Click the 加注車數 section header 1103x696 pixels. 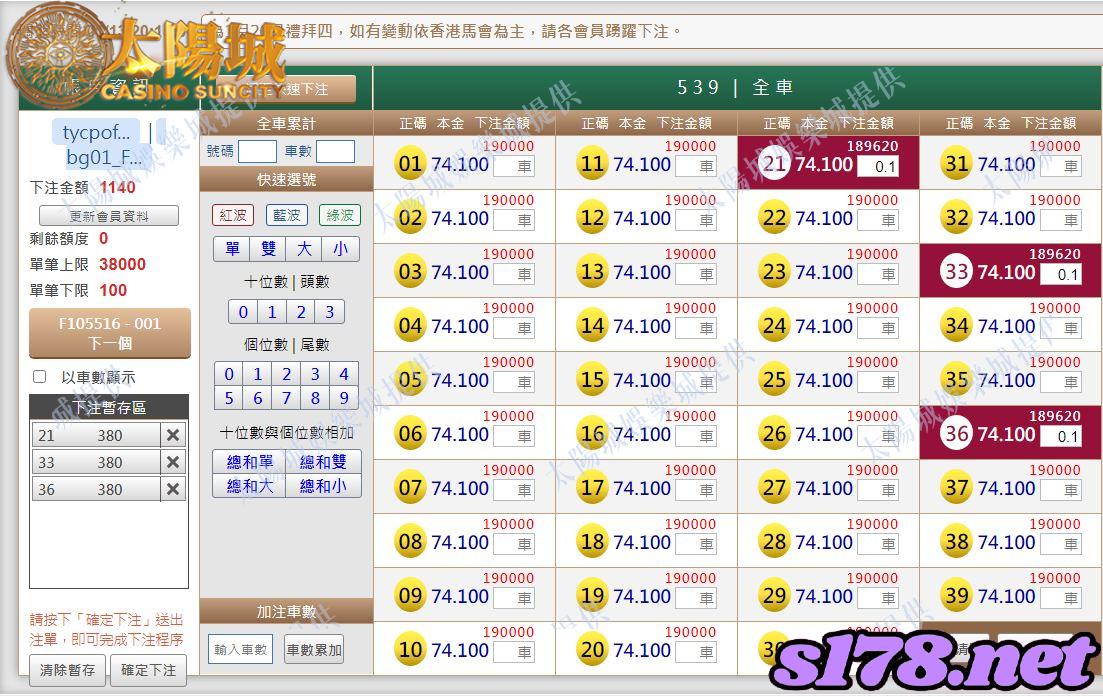tap(286, 612)
